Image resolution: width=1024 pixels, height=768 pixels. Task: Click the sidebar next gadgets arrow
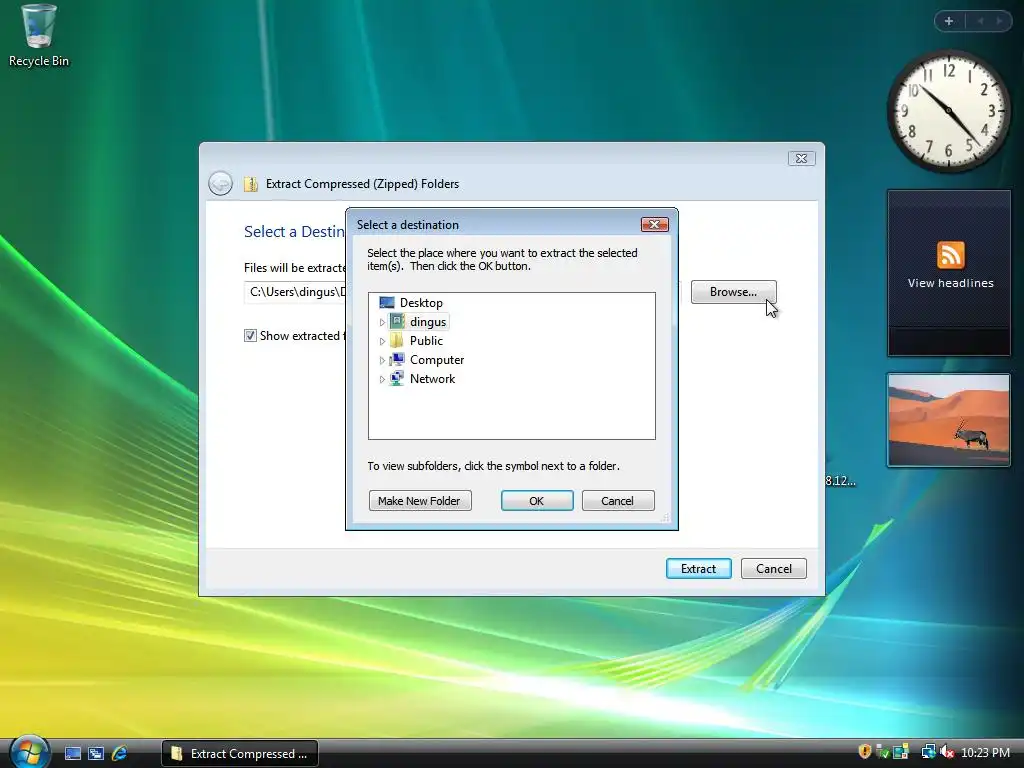pyautogui.click(x=999, y=21)
